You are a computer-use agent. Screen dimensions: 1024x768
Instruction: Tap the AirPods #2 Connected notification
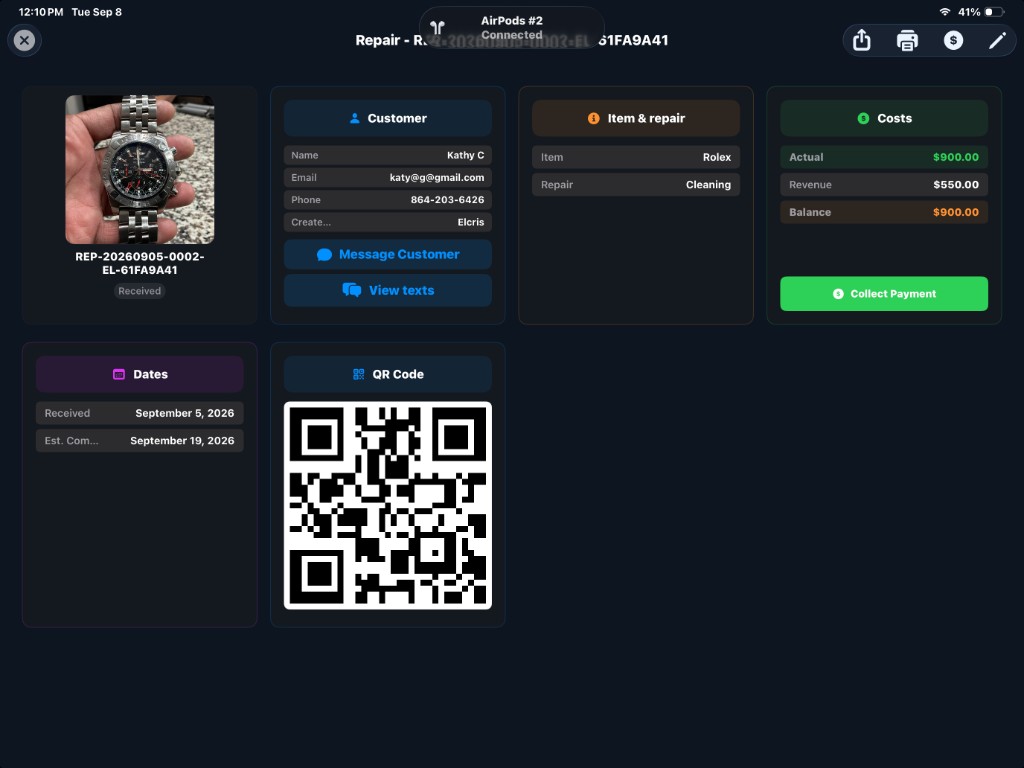click(x=512, y=27)
